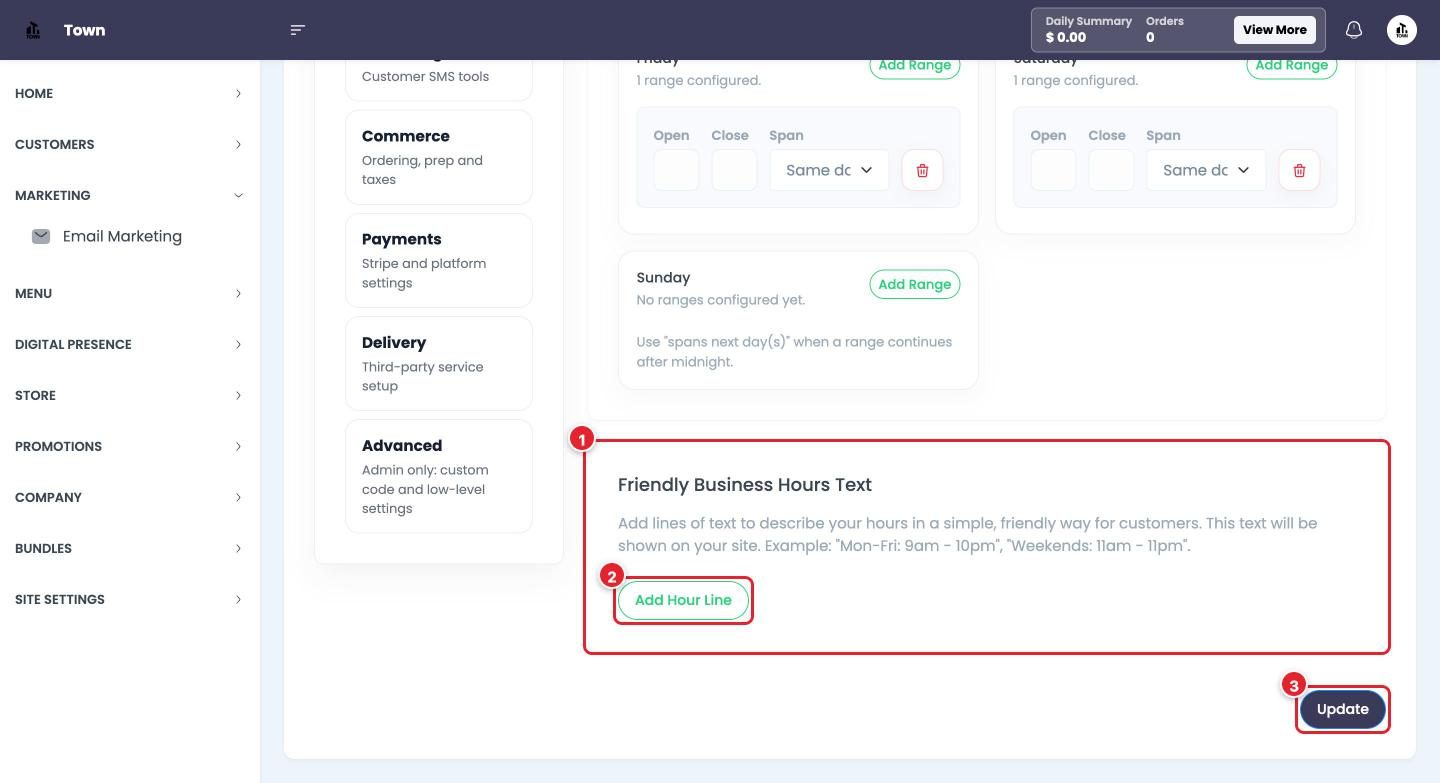Screen dimensions: 1440x783
Task: Select the Delivery settings tab
Action: coord(439,363)
